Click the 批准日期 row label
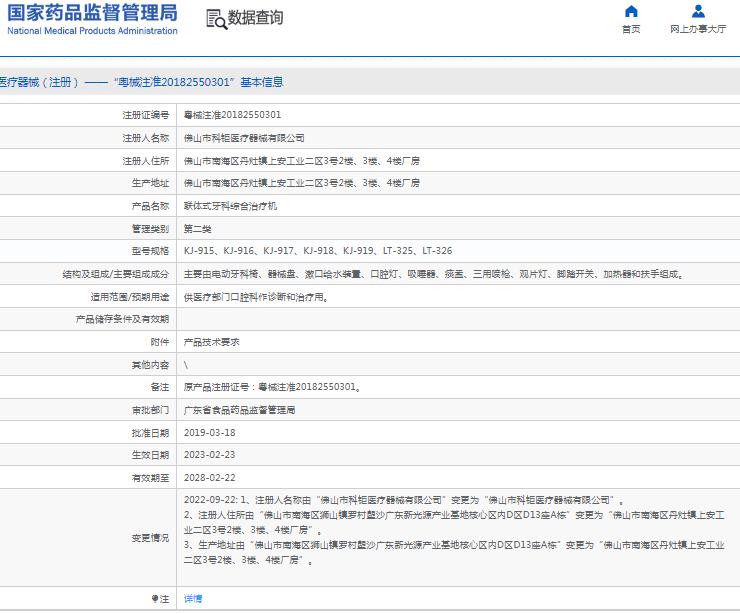Viewport: 740px width, 614px height. tap(150, 432)
